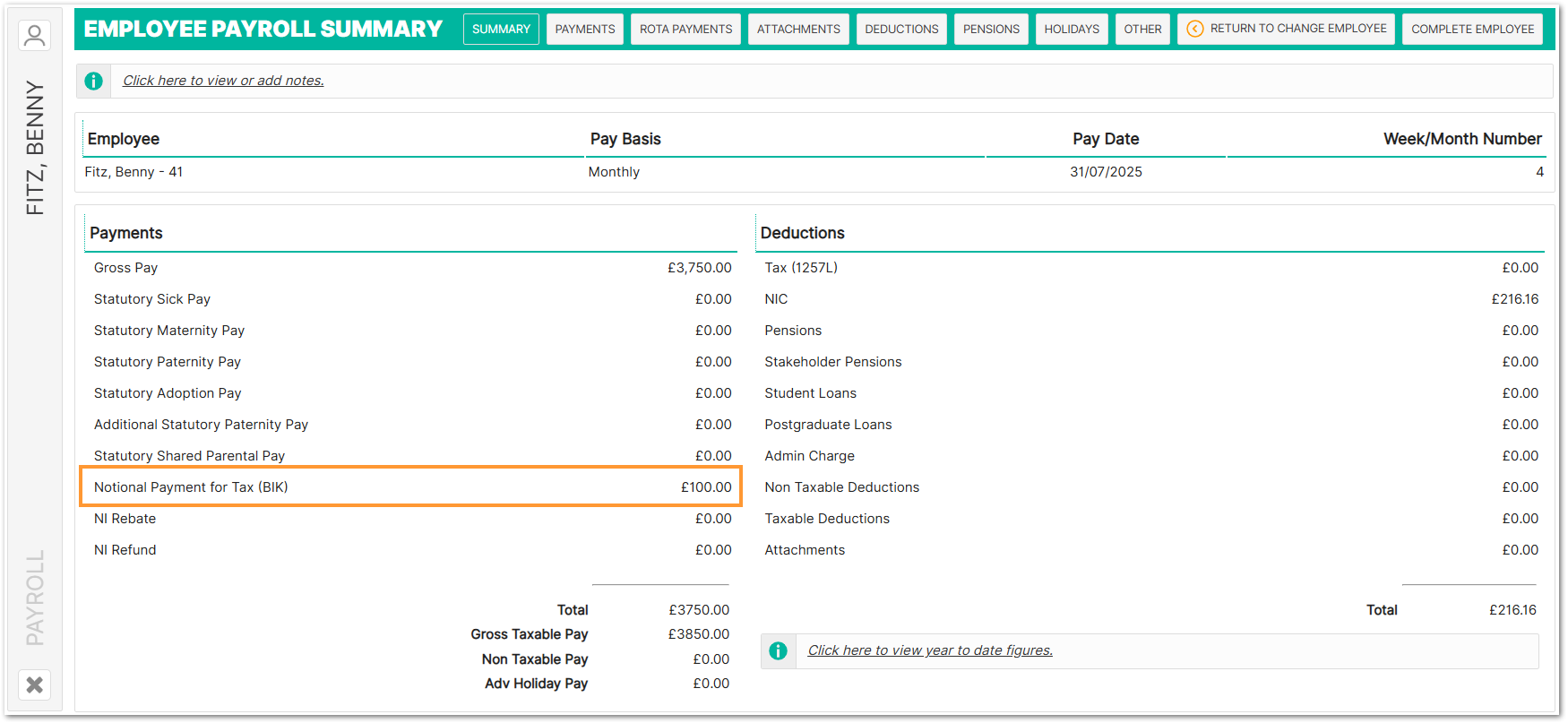Open the Summary tab

point(501,29)
